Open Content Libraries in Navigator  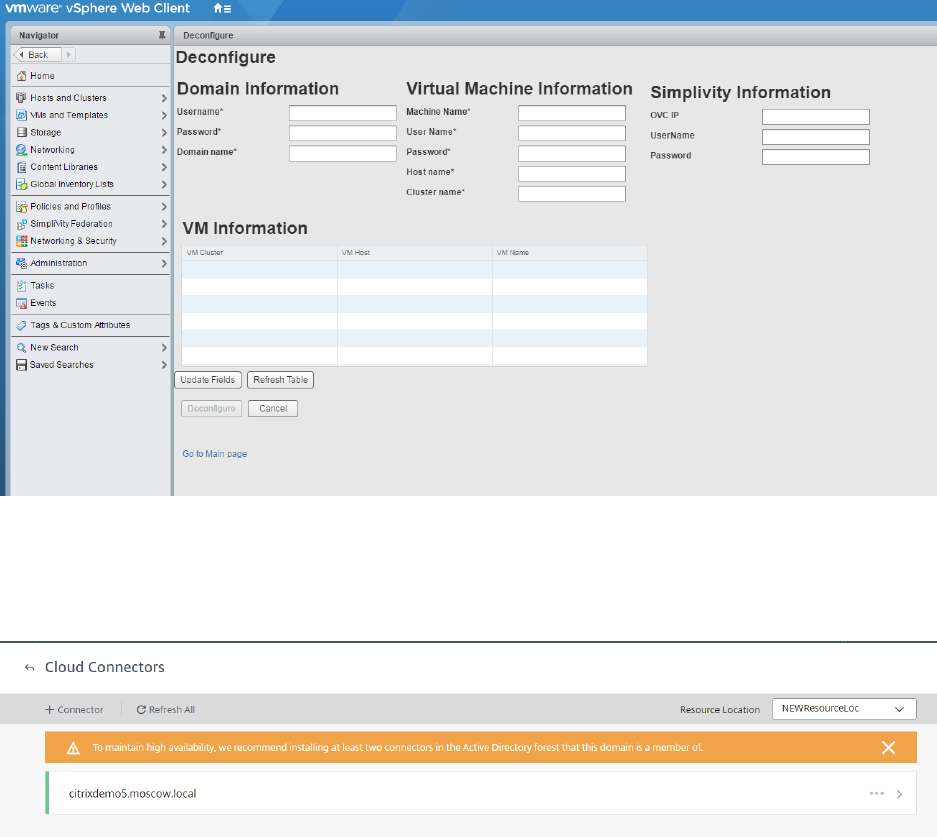tap(64, 167)
